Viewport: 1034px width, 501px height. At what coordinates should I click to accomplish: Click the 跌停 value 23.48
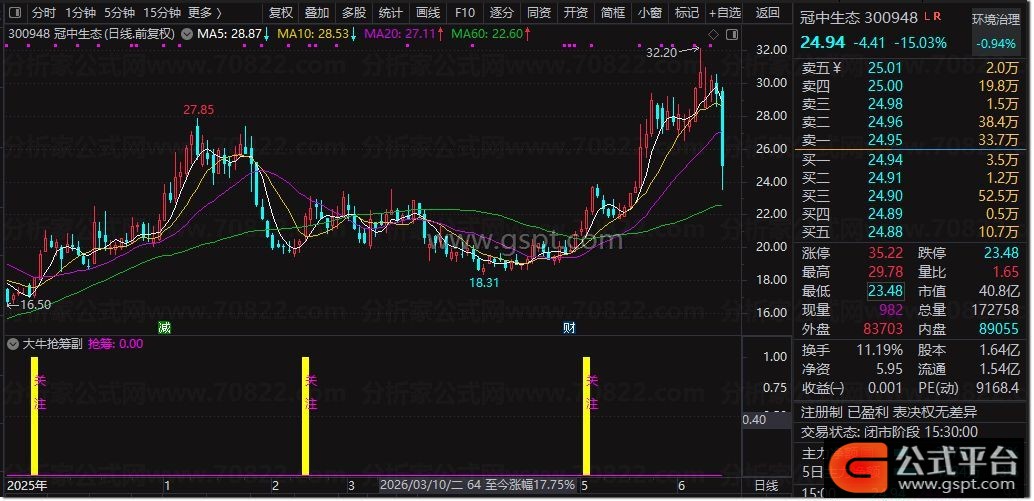click(1000, 253)
